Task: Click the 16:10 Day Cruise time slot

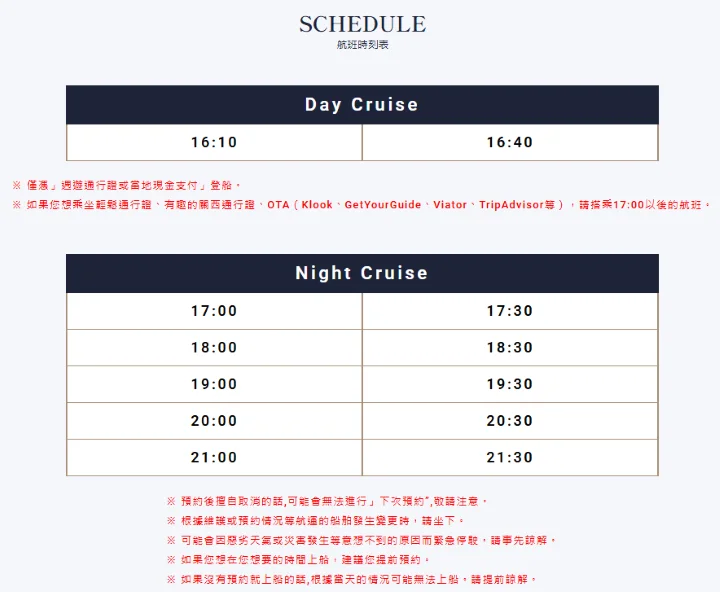Action: click(214, 142)
